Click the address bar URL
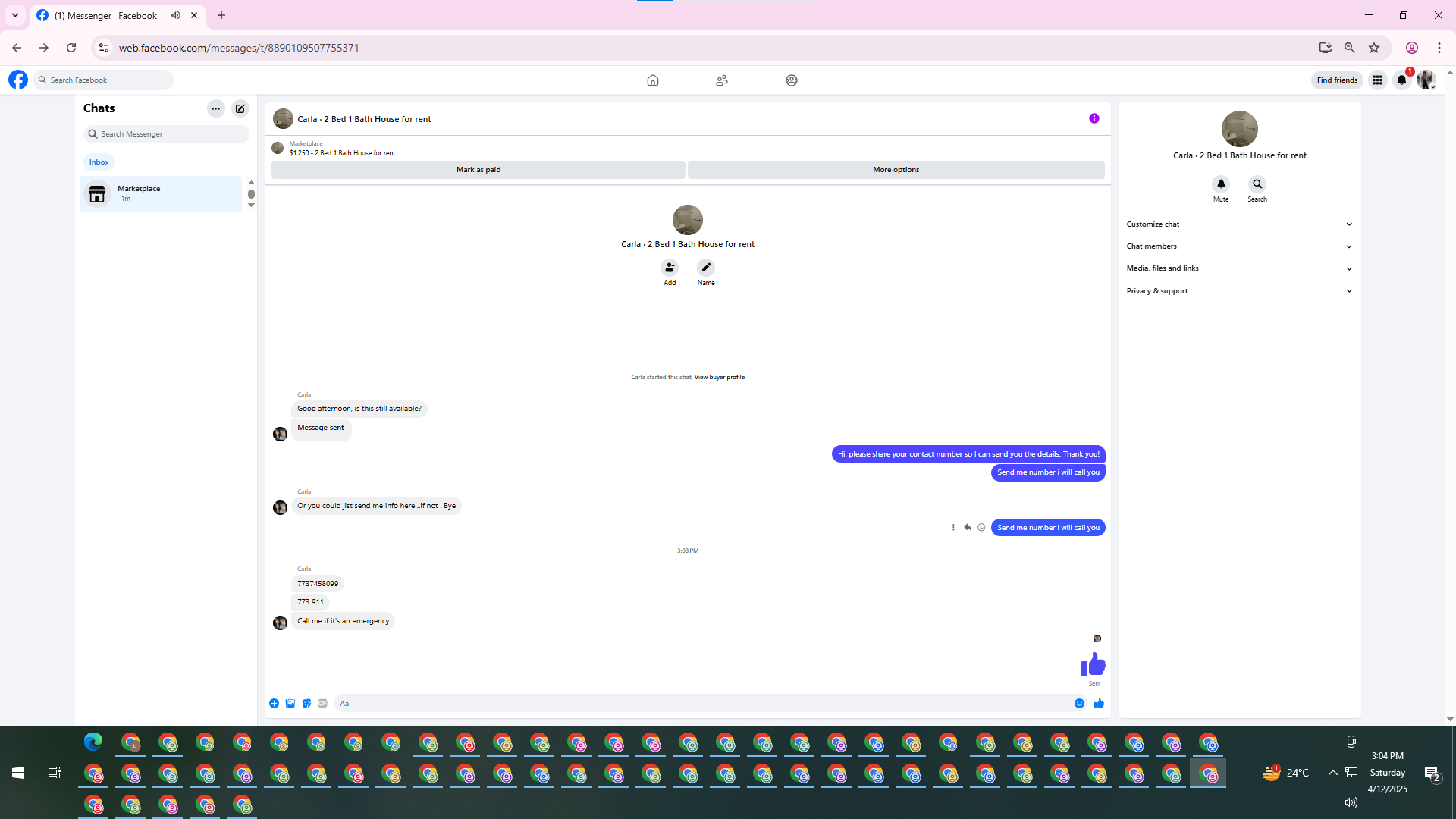Image resolution: width=1456 pixels, height=819 pixels. pyautogui.click(x=239, y=48)
